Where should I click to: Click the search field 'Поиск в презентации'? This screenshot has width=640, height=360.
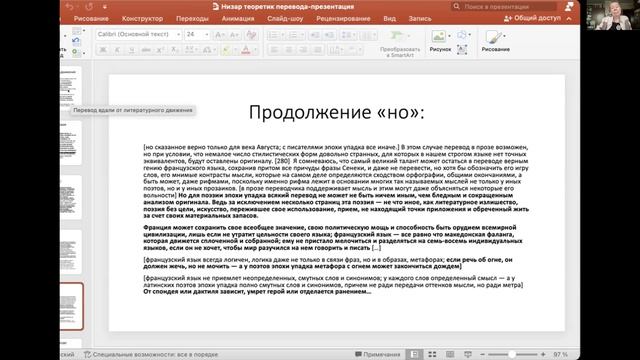pos(504,7)
